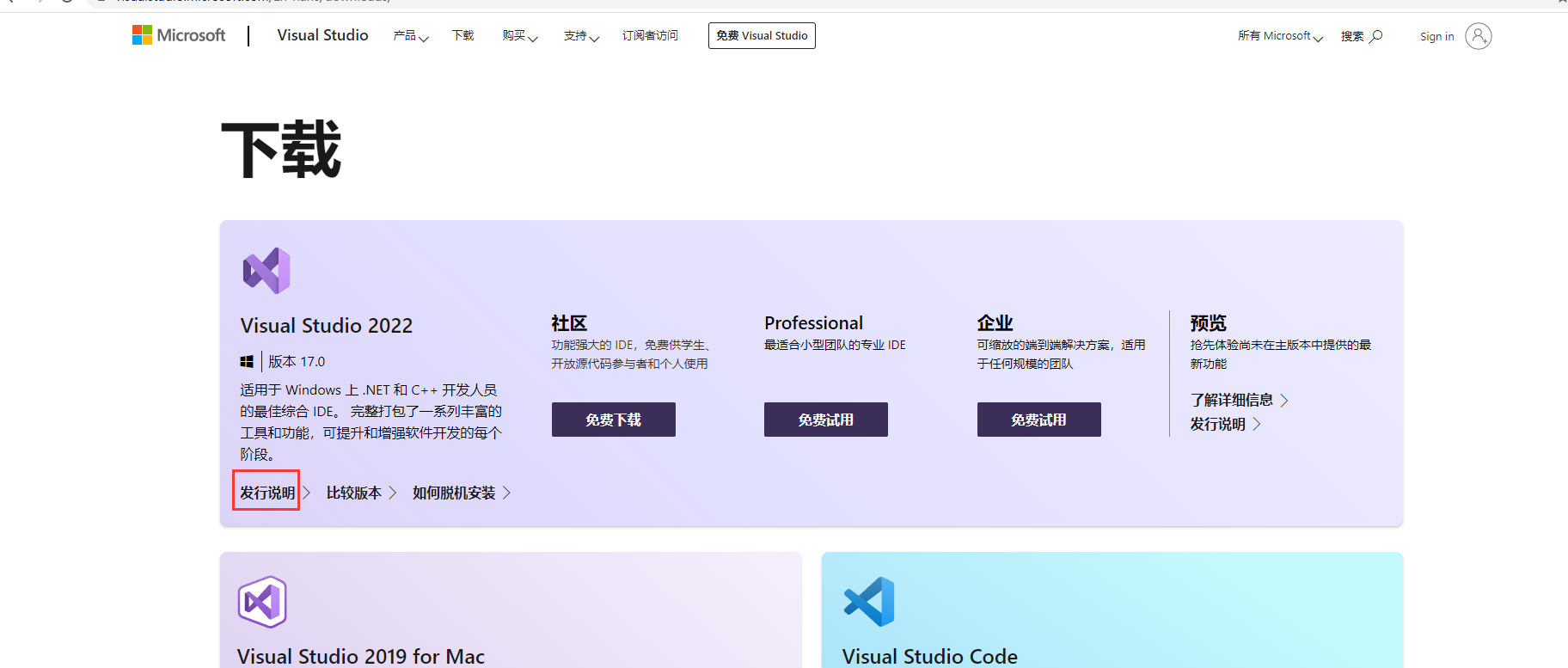This screenshot has height=668, width=1568.
Task: Click the 免费 Visual Studio button
Action: click(x=762, y=36)
